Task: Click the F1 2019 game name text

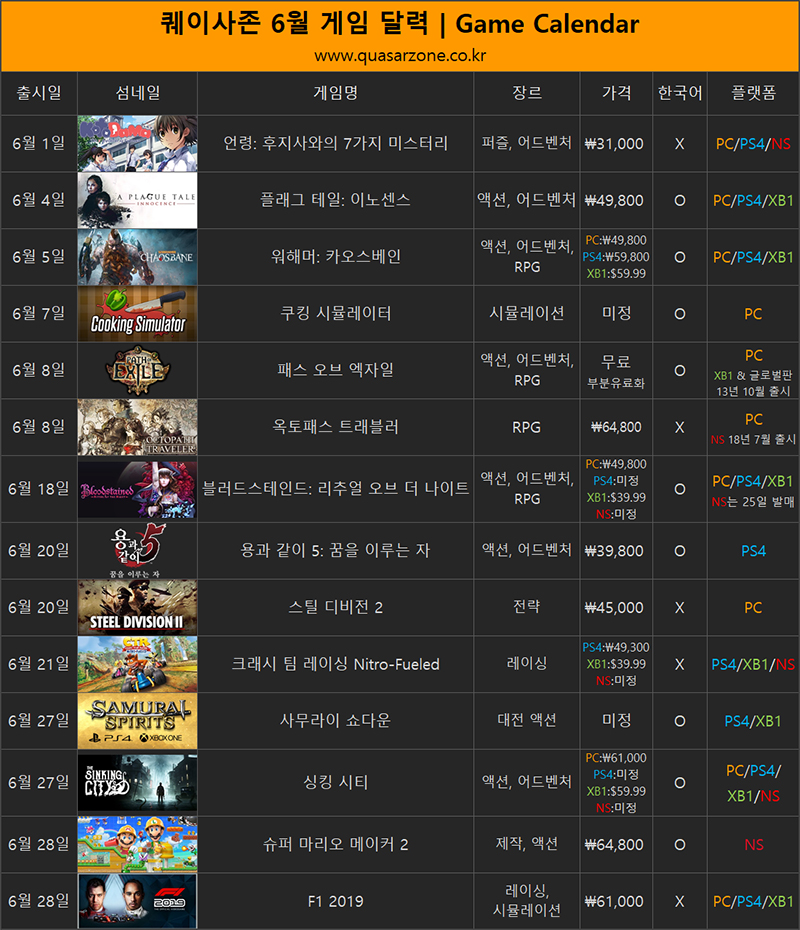Action: click(336, 902)
